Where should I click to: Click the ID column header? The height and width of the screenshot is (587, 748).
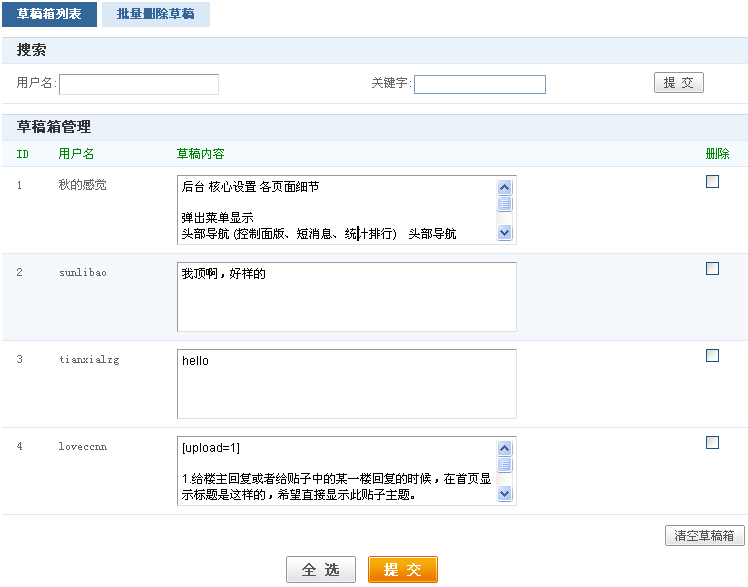point(22,154)
